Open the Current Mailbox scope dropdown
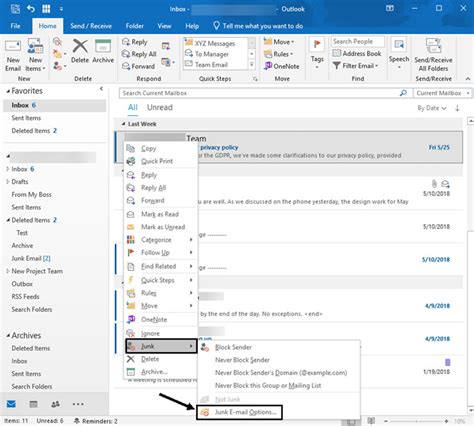The width and height of the screenshot is (474, 426). tap(443, 93)
